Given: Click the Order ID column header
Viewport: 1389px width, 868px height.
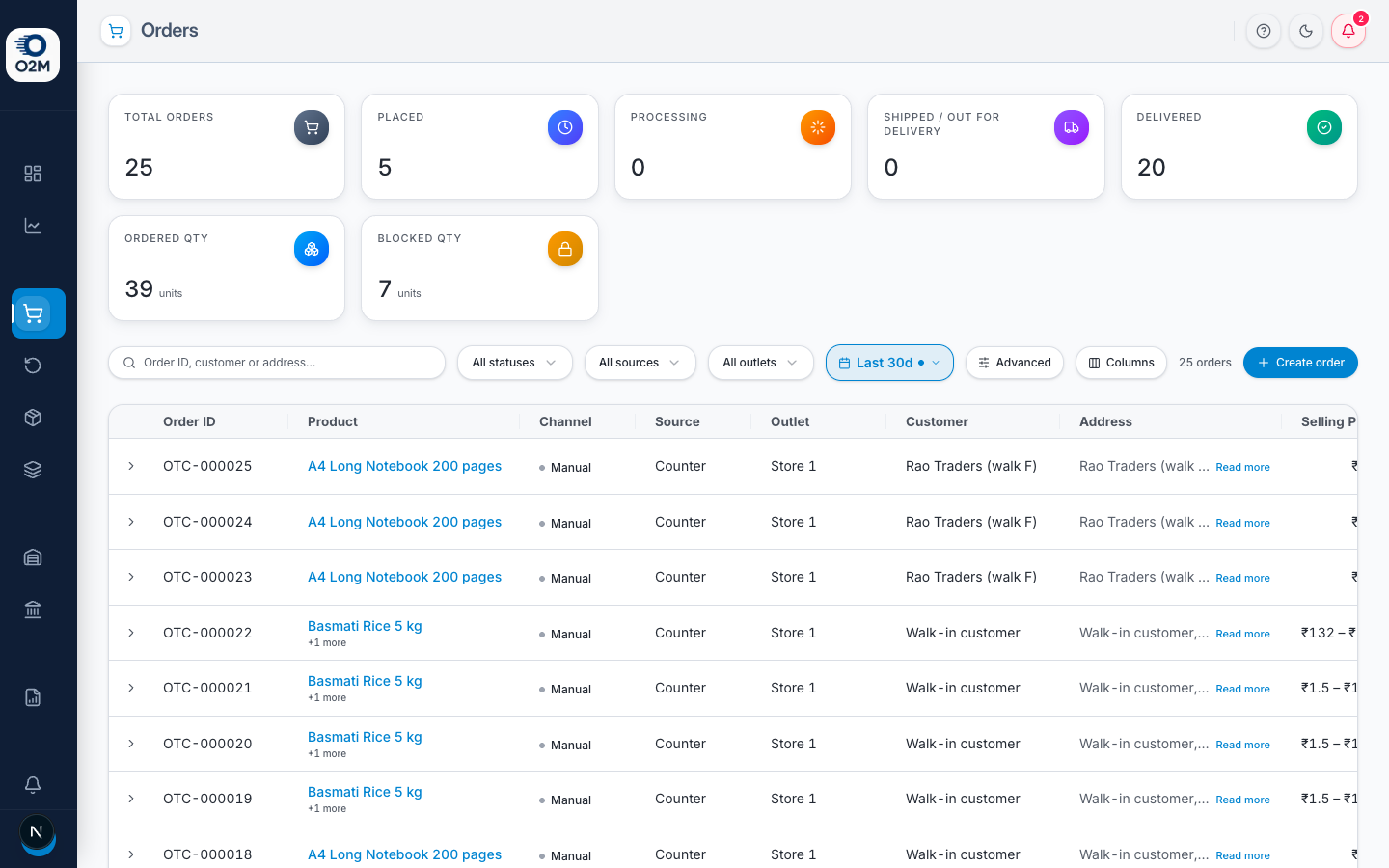Looking at the screenshot, I should coord(189,421).
